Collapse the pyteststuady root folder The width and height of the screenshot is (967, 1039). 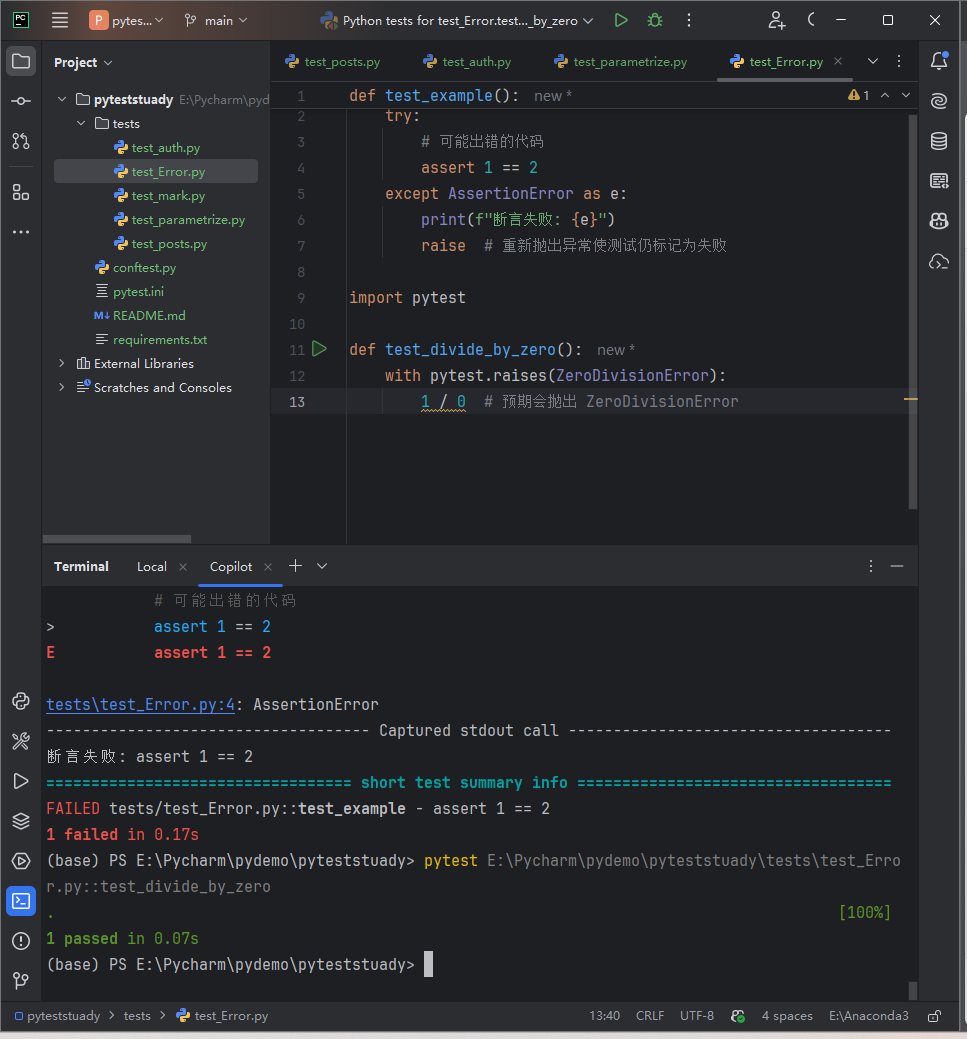tap(62, 99)
